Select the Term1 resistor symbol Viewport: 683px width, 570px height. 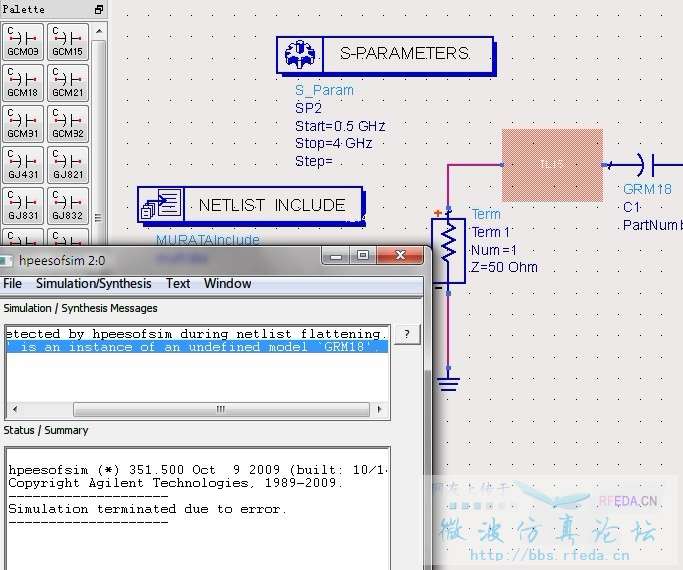click(x=448, y=251)
